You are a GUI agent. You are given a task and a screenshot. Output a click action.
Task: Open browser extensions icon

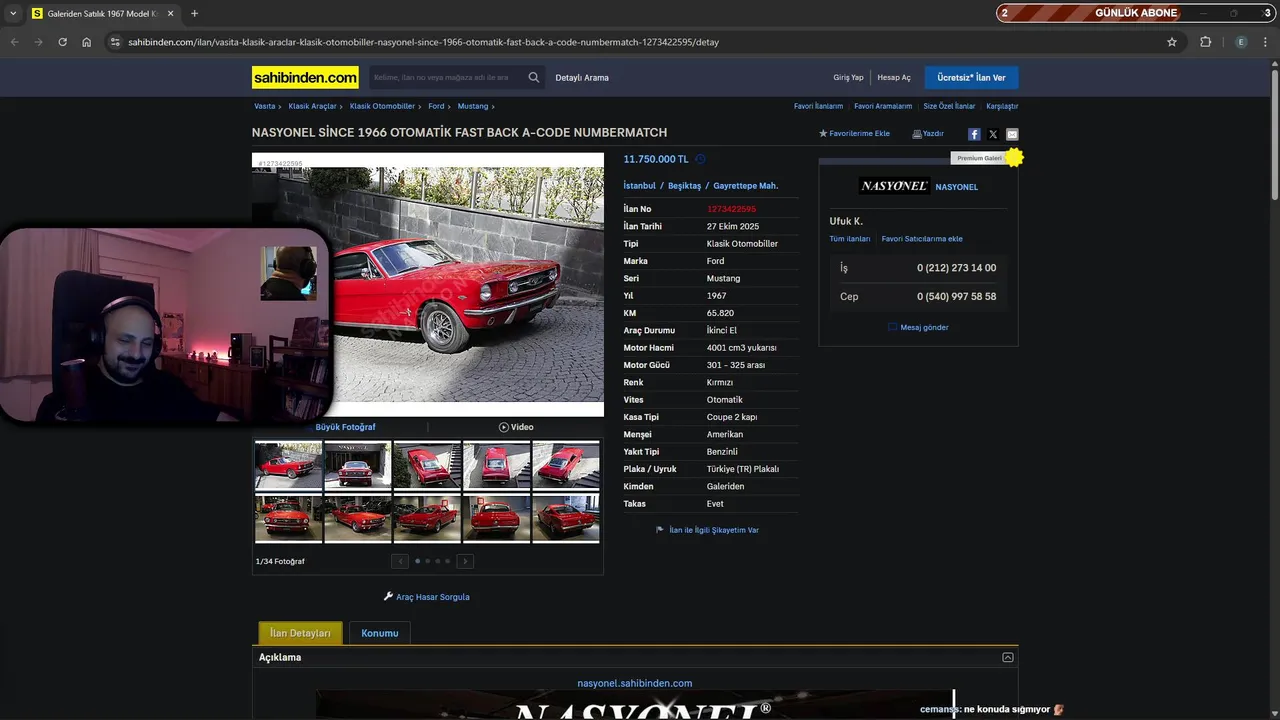pyautogui.click(x=1205, y=42)
